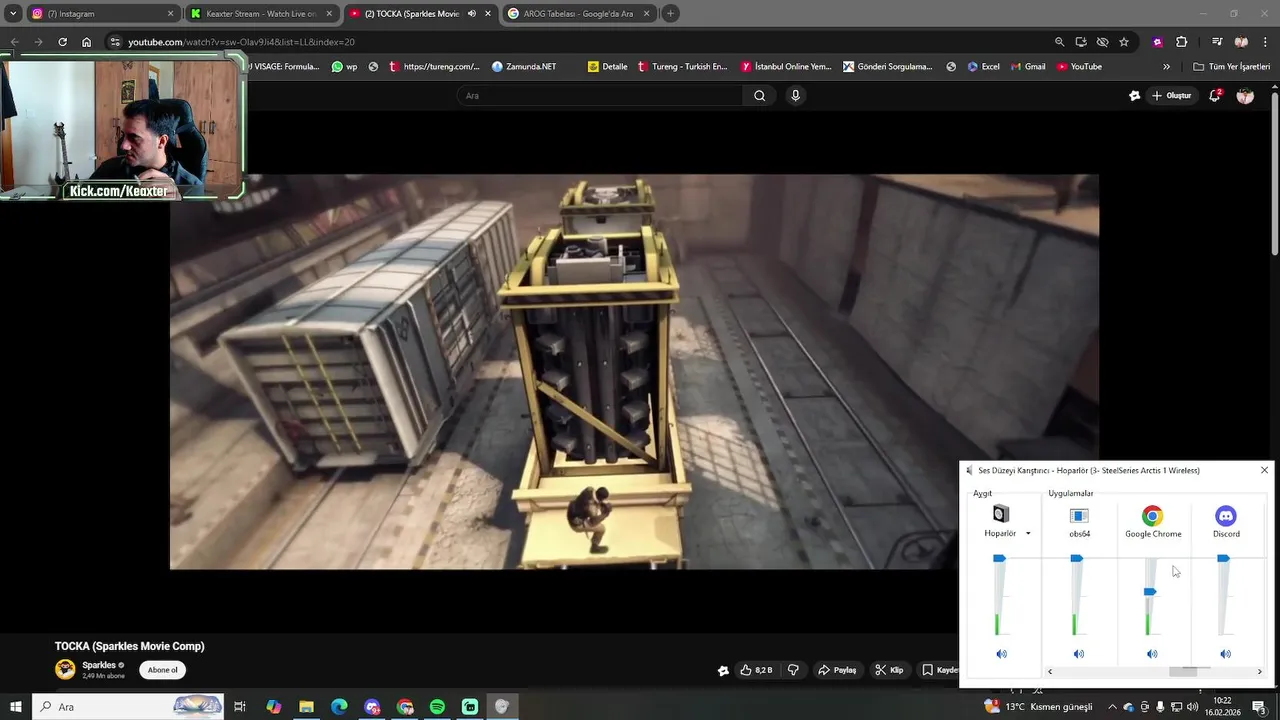
Task: Switch to the Keaxter Stream tab
Action: pyautogui.click(x=261, y=14)
